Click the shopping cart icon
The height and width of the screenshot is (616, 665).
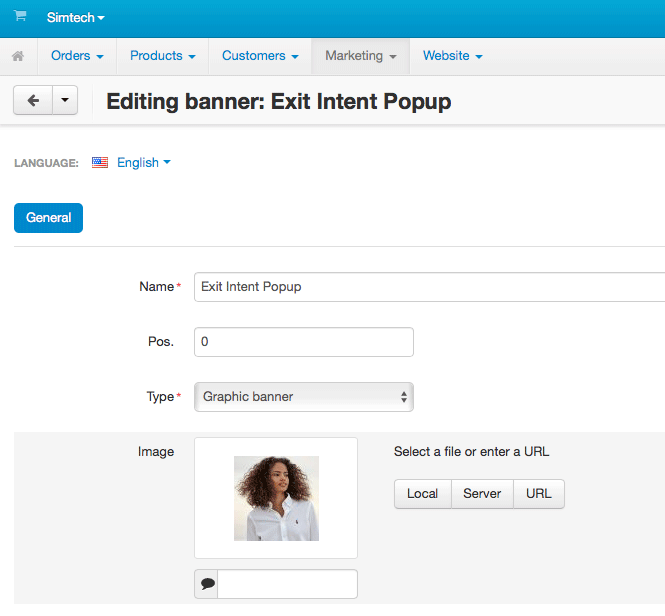(x=19, y=17)
